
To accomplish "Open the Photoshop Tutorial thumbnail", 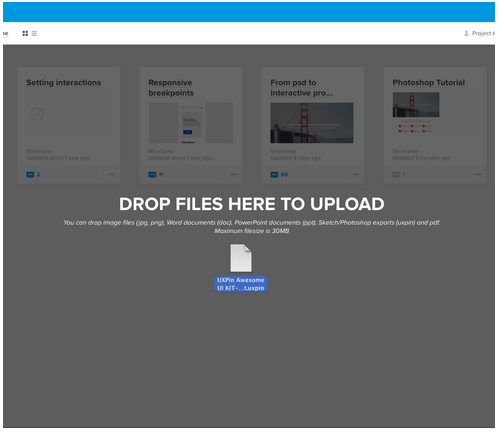I will (416, 105).
